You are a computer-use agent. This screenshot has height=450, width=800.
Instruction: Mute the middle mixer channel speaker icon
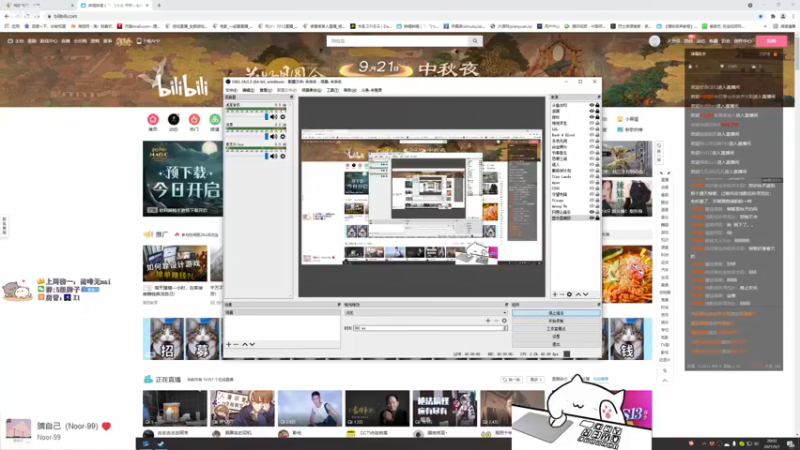coord(273,136)
